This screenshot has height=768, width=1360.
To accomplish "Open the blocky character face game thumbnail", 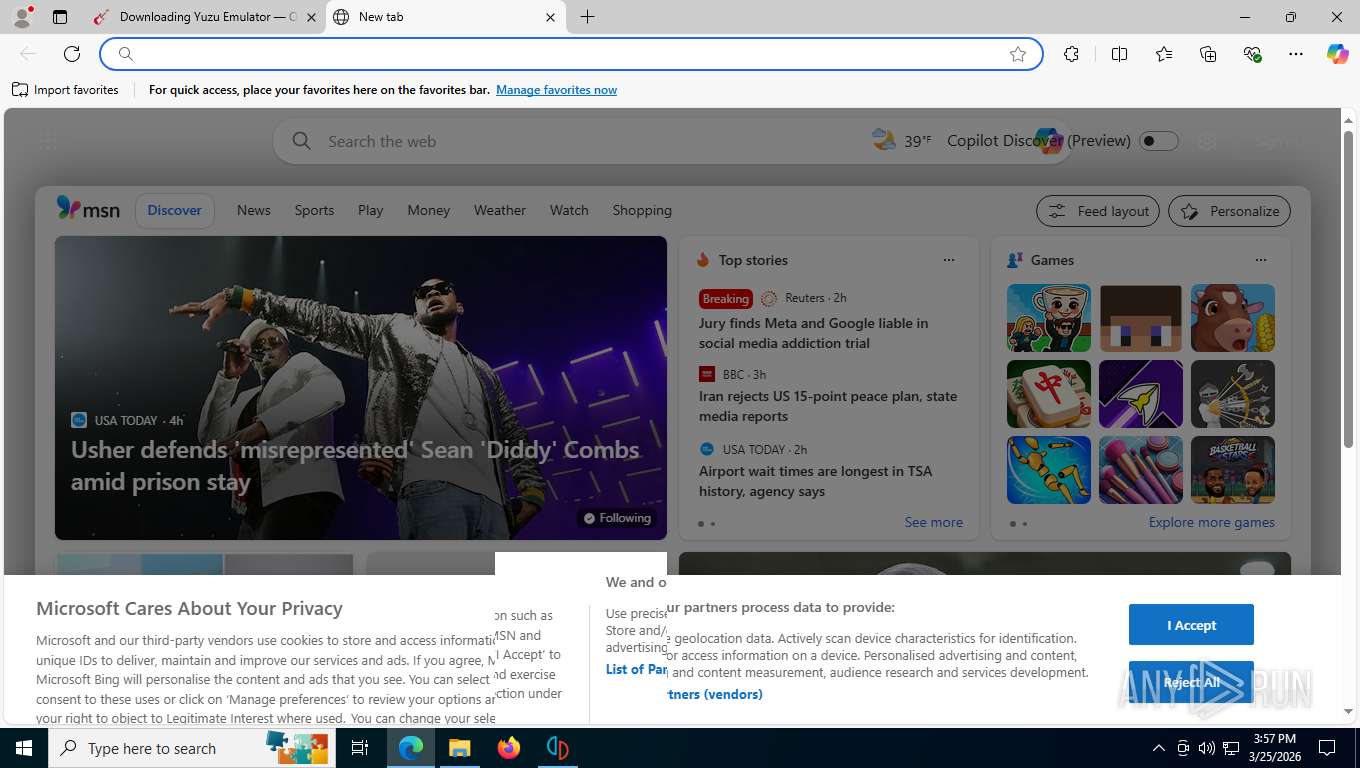I will click(1141, 318).
